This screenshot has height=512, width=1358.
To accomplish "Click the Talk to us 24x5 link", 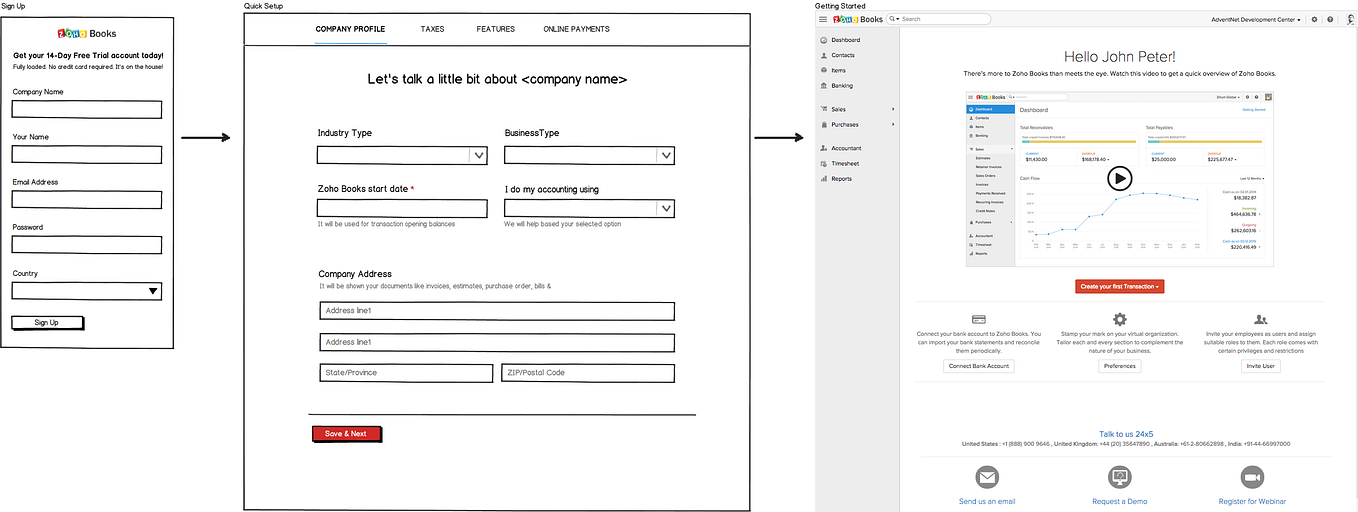I will click(x=1126, y=434).
